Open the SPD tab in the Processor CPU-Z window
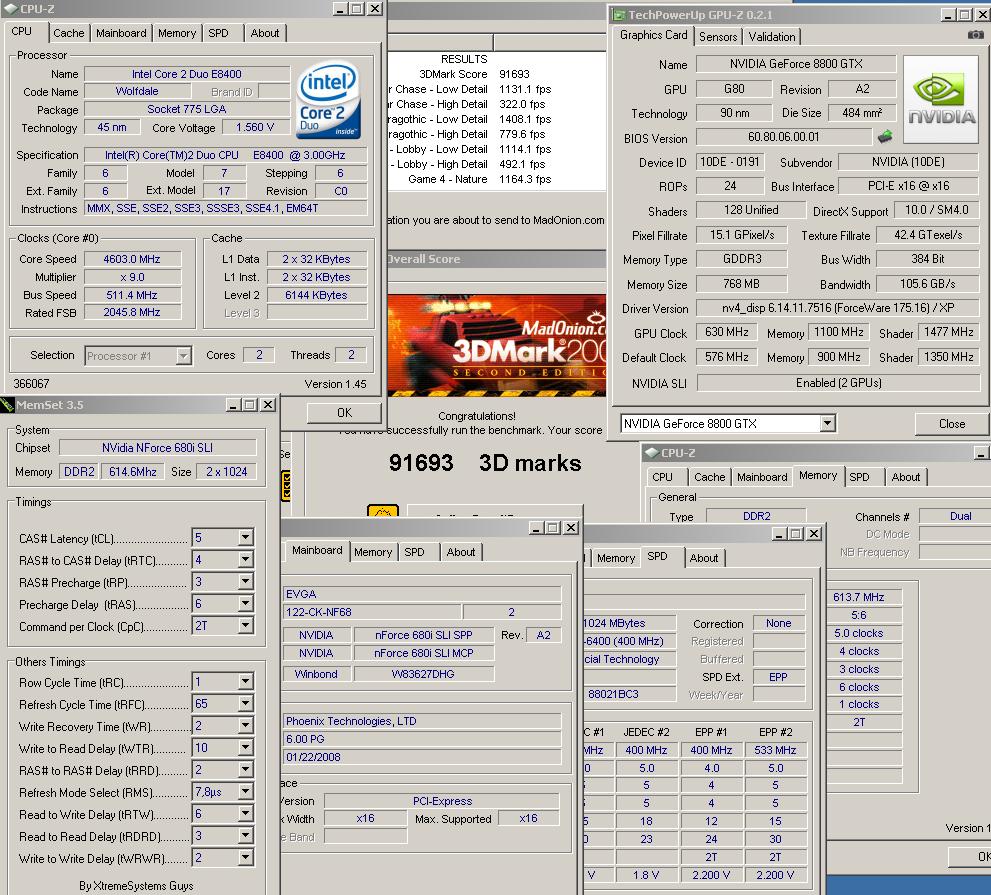Viewport: 991px width, 895px height. [x=218, y=33]
